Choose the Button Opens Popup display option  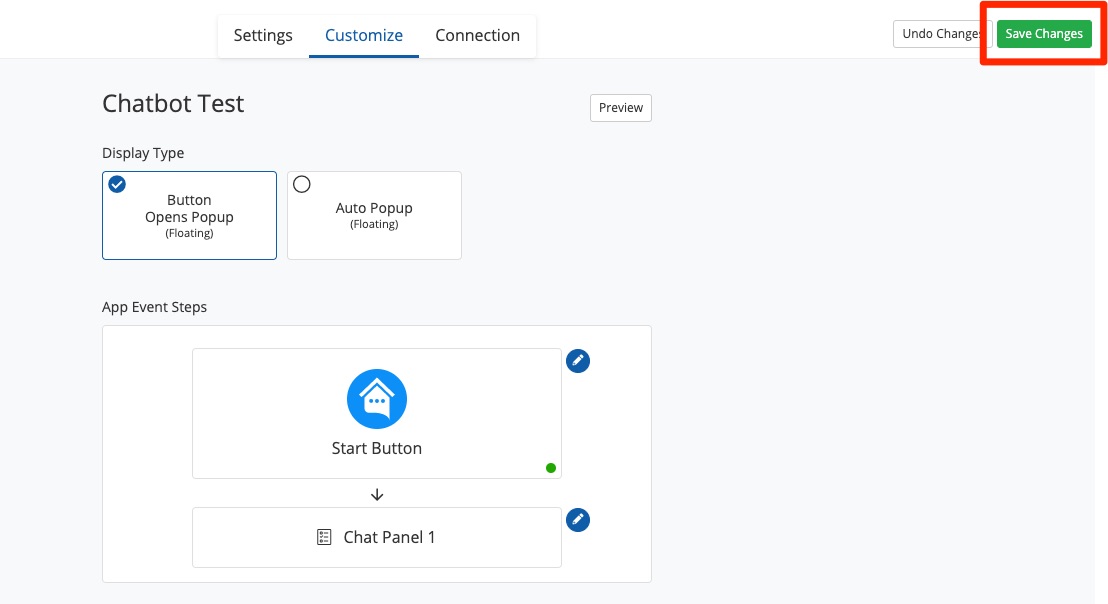pos(189,215)
